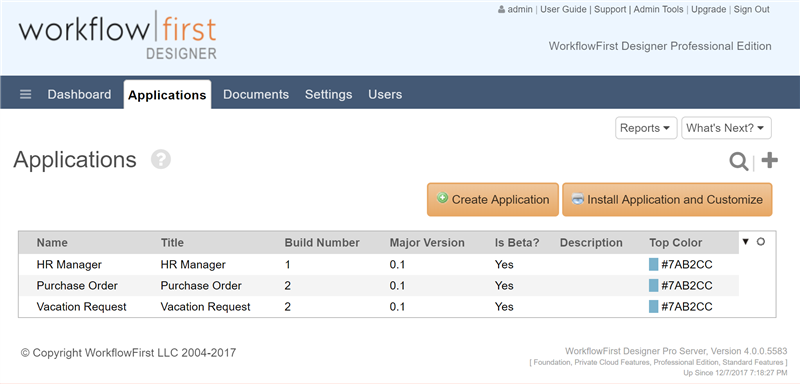Select the Applications tab
800x384 pixels.
(x=167, y=95)
